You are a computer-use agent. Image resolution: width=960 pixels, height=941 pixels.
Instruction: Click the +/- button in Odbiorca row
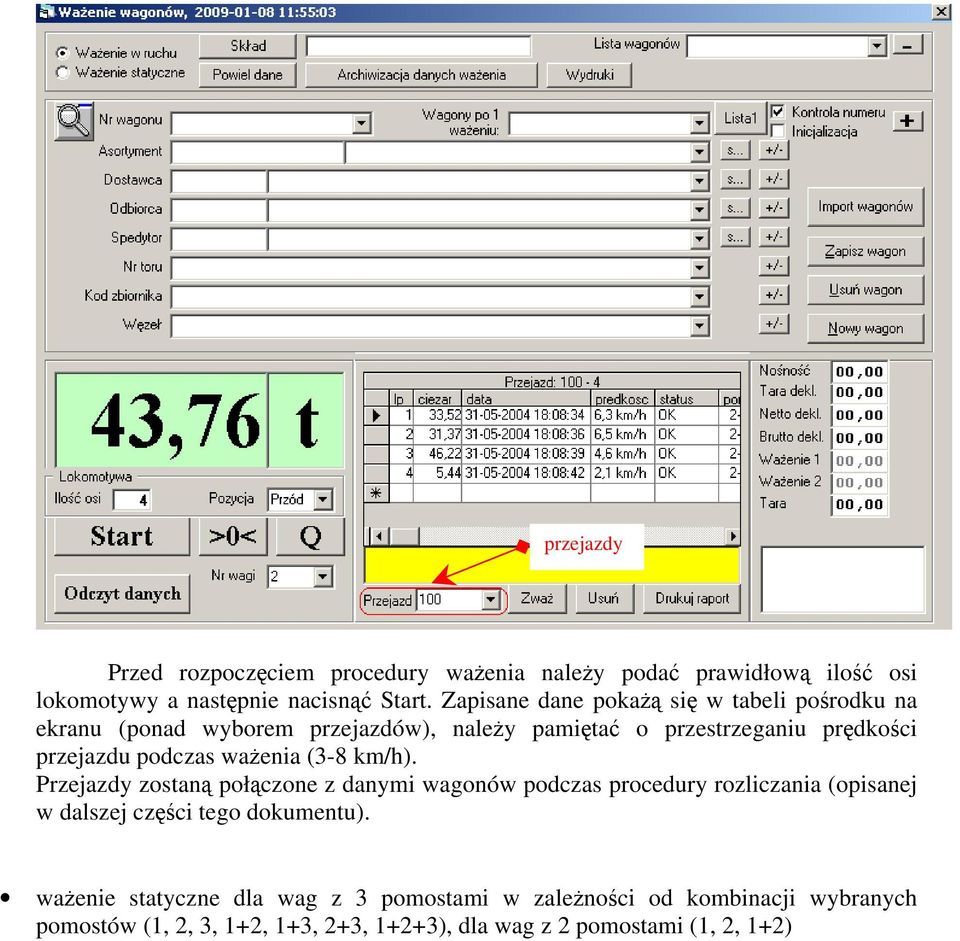(773, 208)
